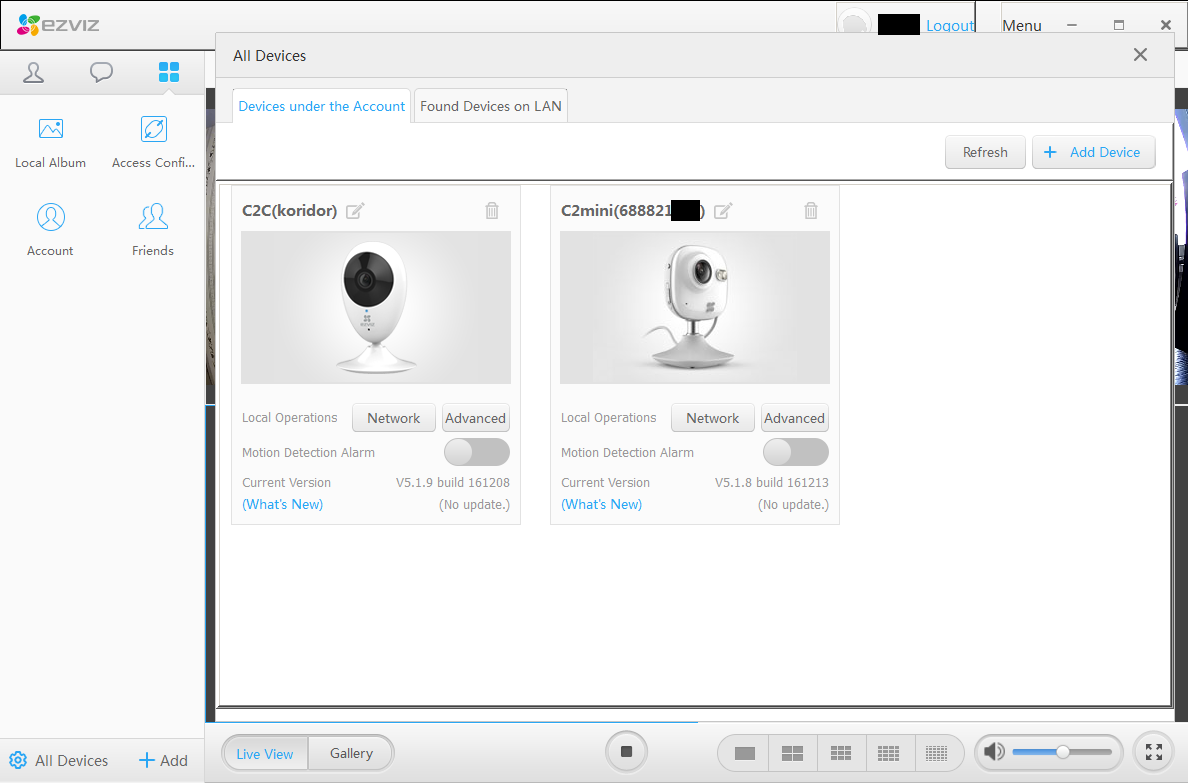Screen dimensions: 1188x783
Task: Open the messages speech bubble tab
Action: point(102,73)
